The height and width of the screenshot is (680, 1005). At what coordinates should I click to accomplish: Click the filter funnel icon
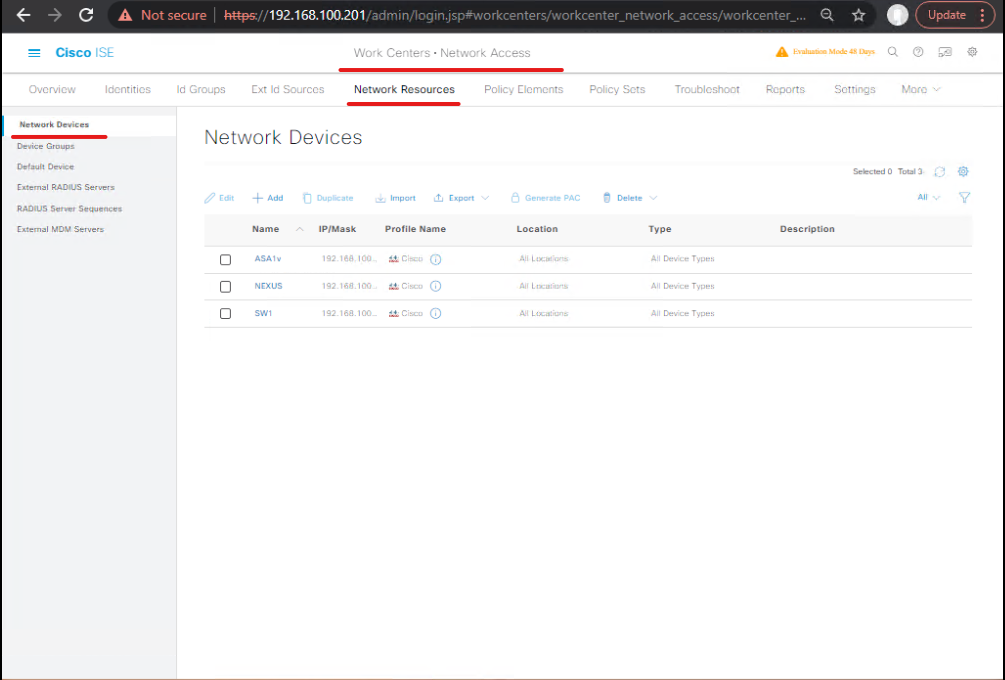[x=965, y=197]
